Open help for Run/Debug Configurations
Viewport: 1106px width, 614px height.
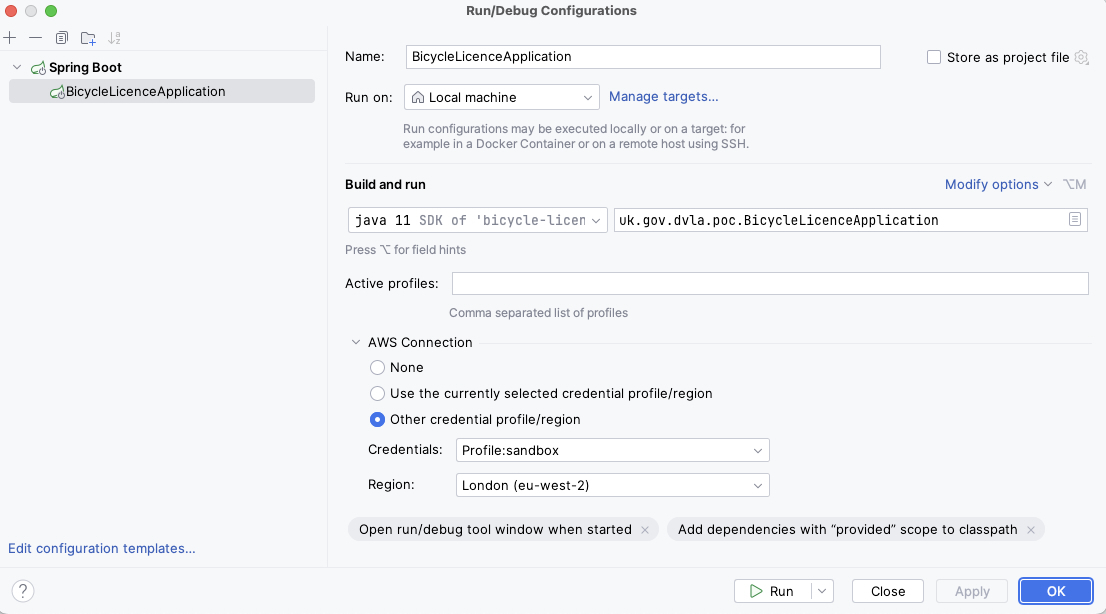click(x=22, y=590)
